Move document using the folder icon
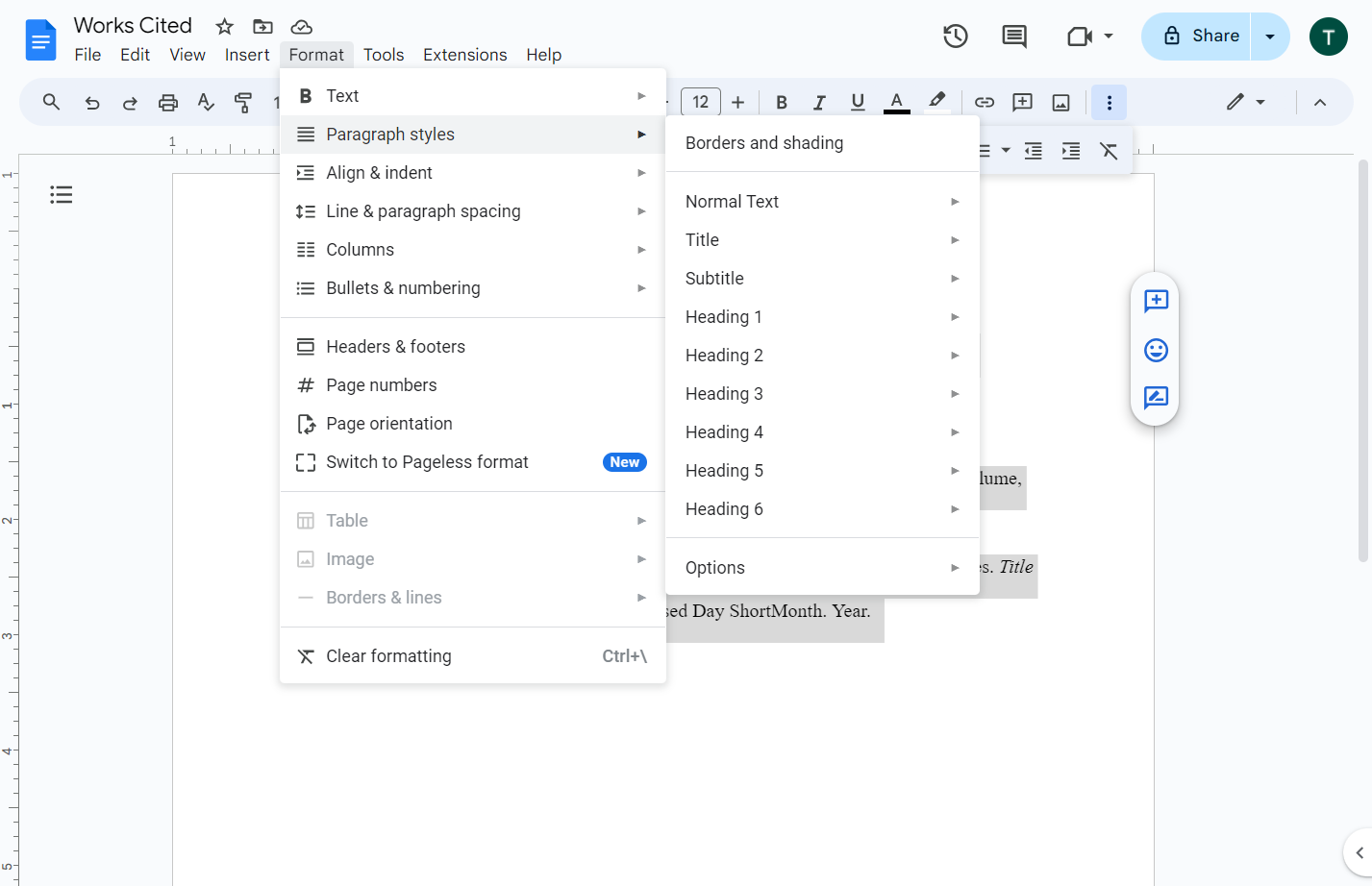 click(262, 27)
